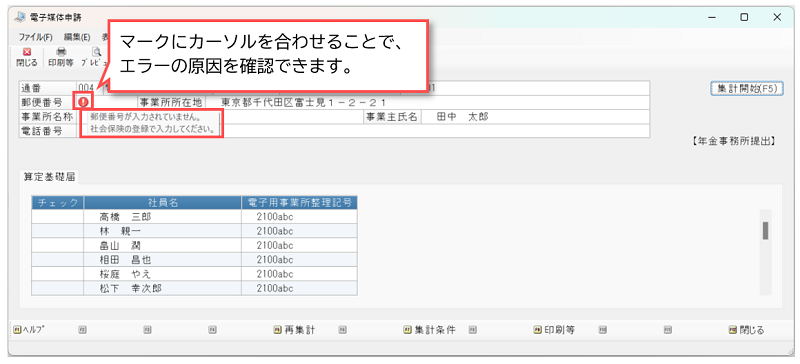
Task: Click the 電子用事業所整理記号 column header
Action: click(x=299, y=203)
